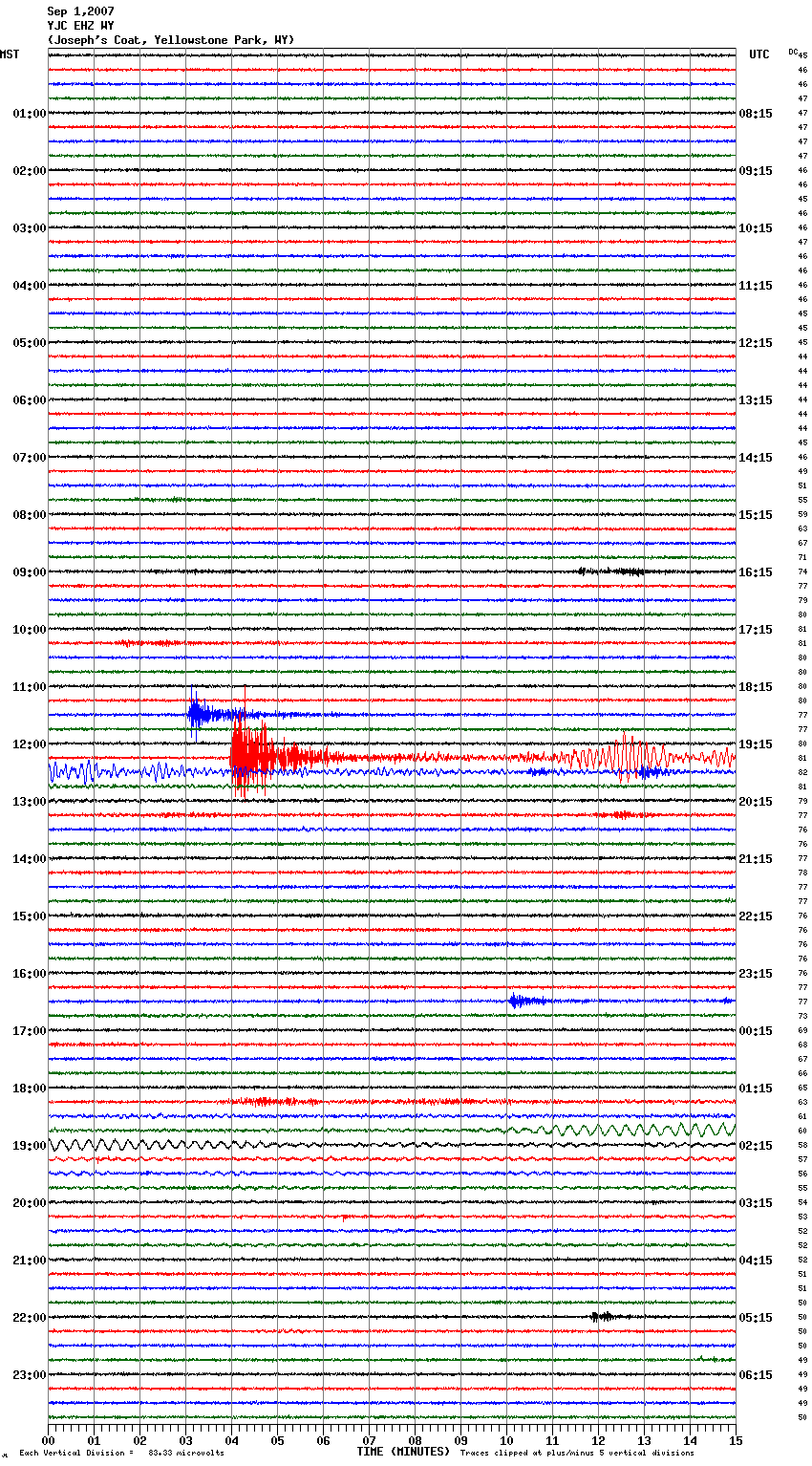Select the "10:15" UTC time label
This screenshot has height=1466, width=812.
756,228
